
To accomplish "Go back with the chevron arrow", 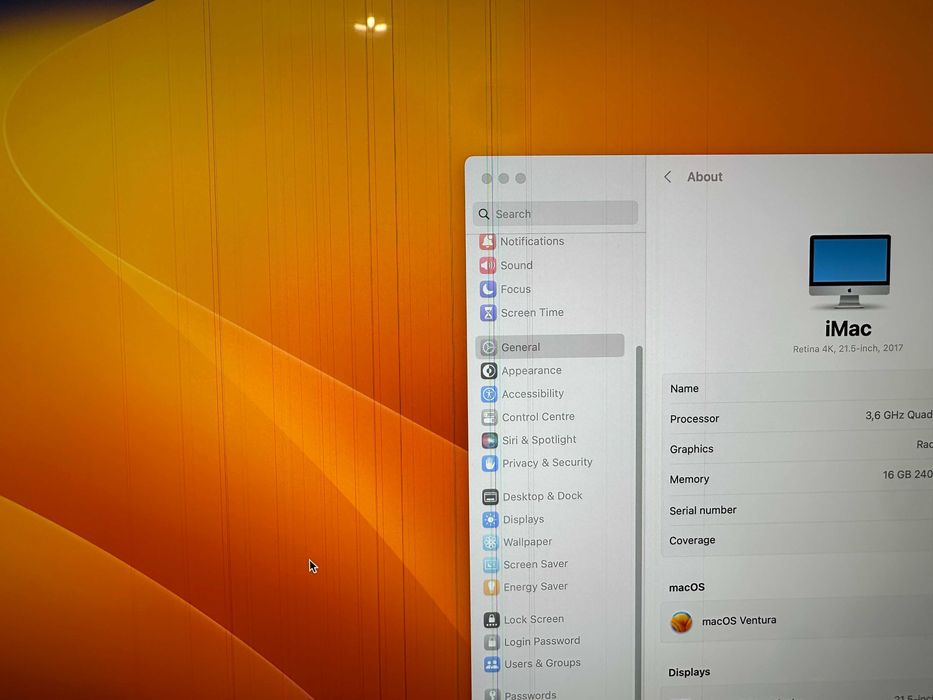I will coord(668,177).
